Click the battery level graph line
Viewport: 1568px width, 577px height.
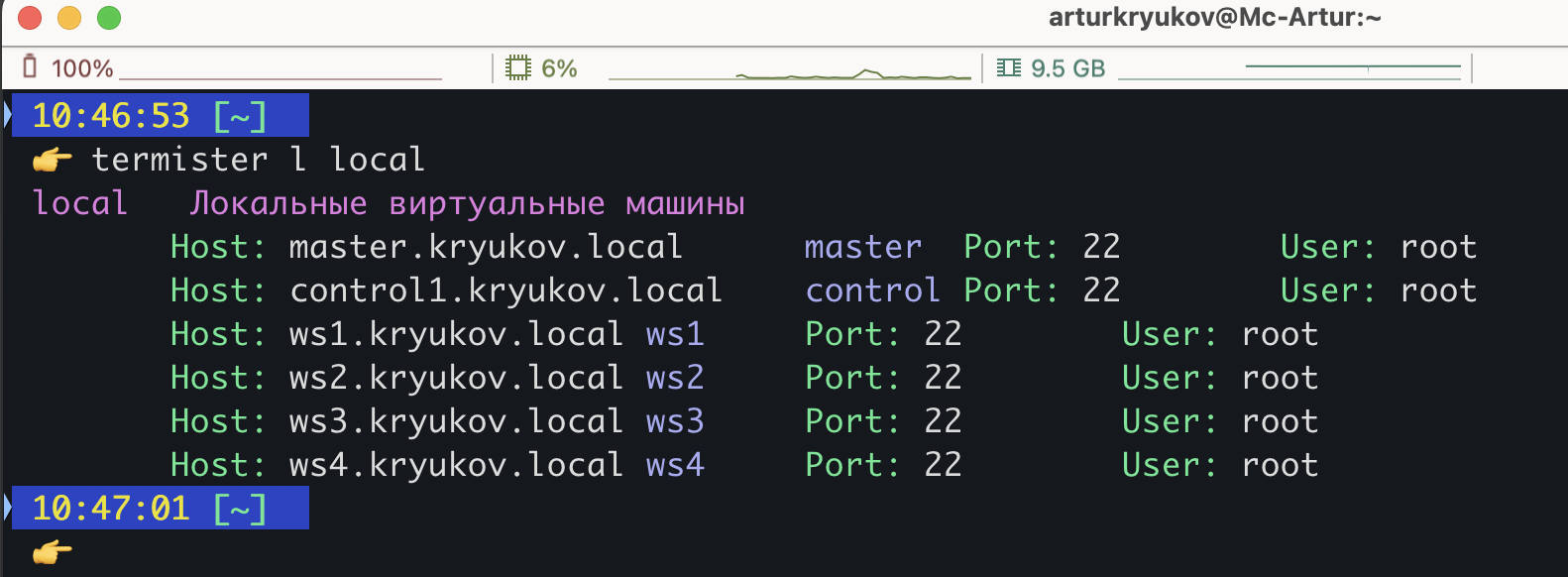coord(280,78)
